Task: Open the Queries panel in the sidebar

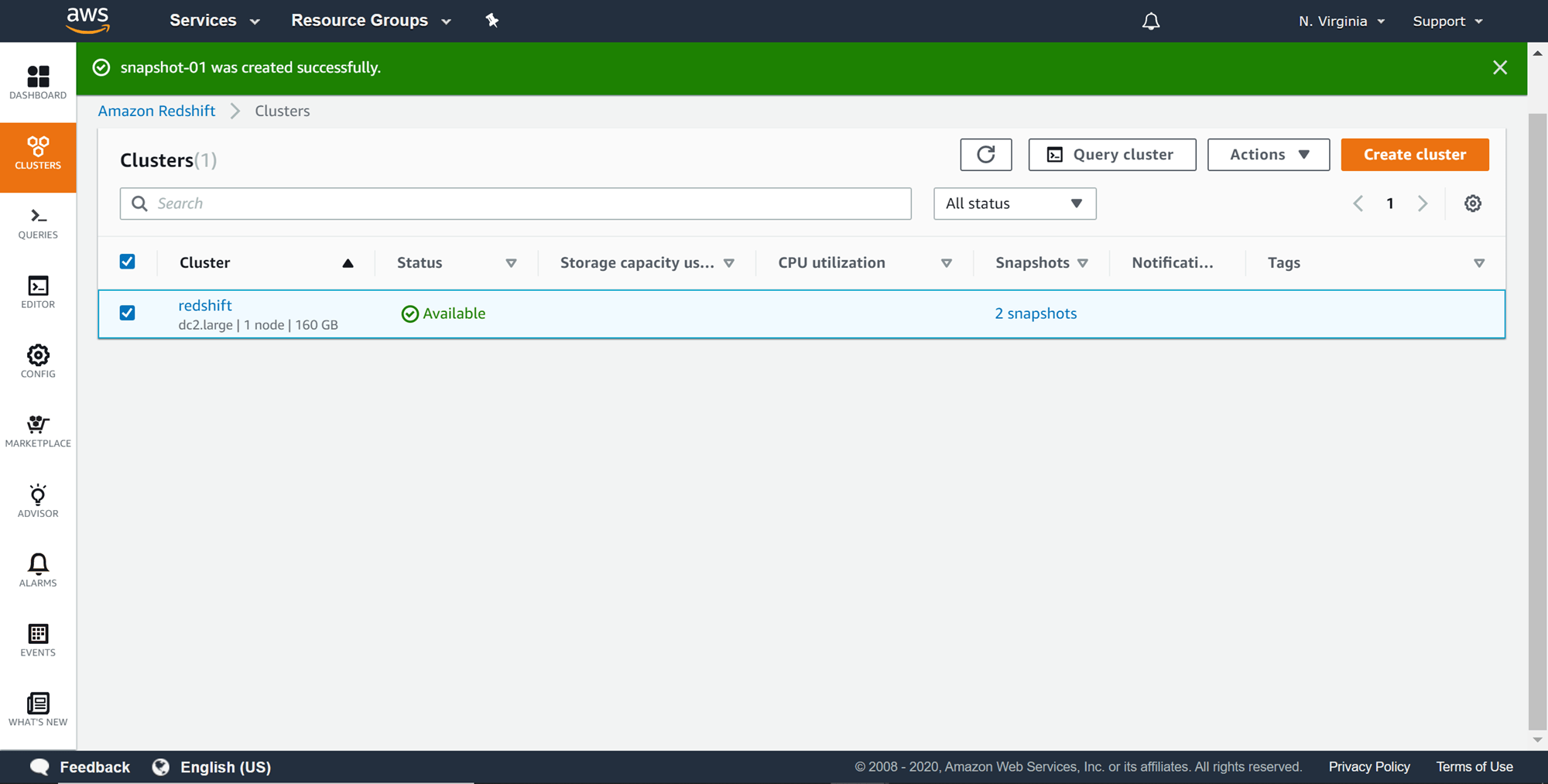Action: 37,222
